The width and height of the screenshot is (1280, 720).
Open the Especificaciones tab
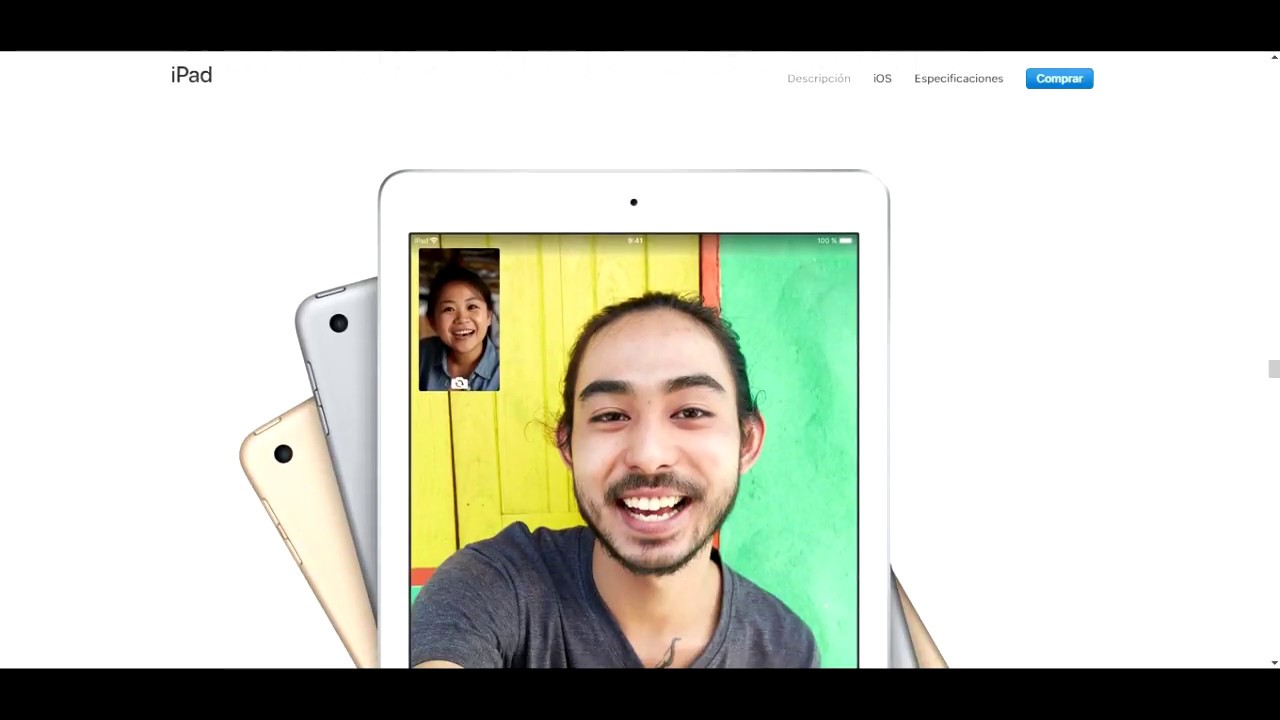pos(958,78)
